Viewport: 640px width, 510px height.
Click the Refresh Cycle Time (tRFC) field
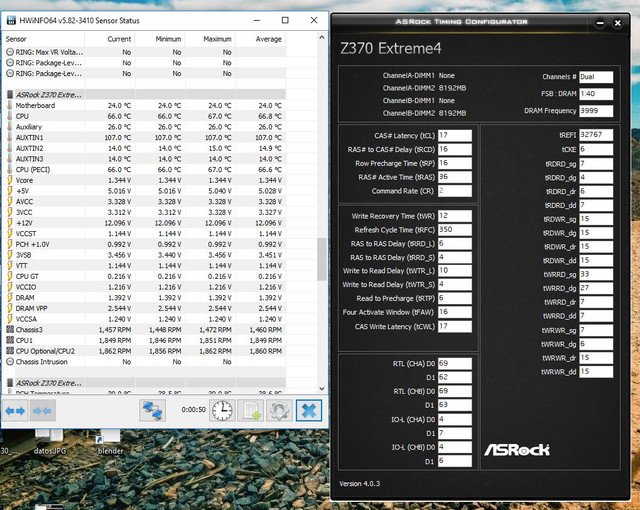click(x=455, y=230)
